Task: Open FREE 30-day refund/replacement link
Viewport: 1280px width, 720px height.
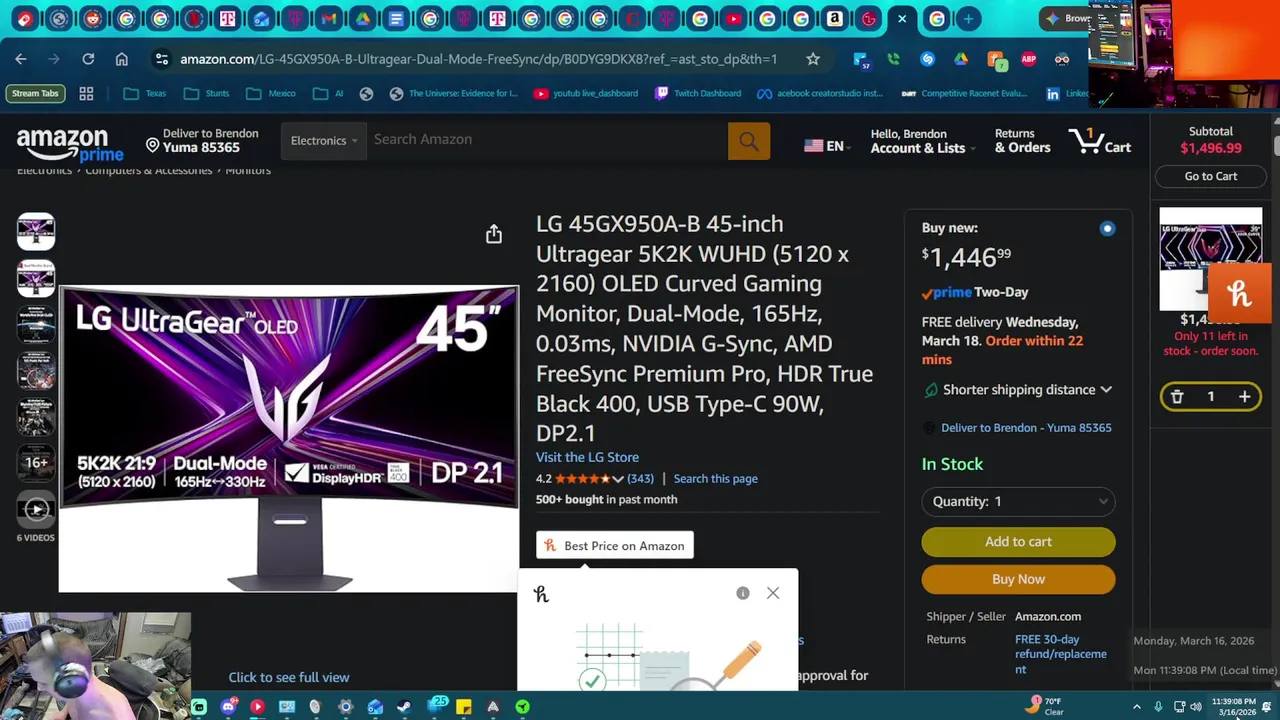Action: click(x=1060, y=654)
